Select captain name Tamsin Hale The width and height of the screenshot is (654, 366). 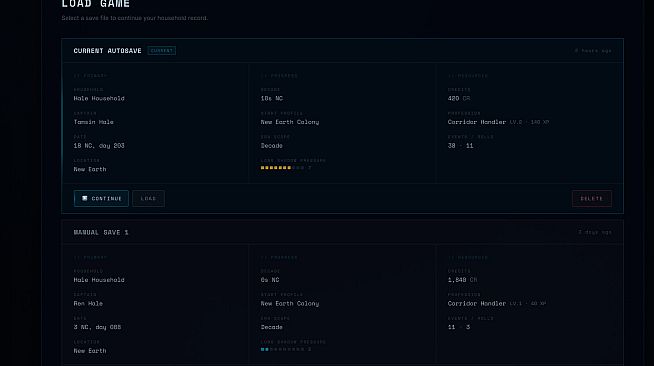coord(93,122)
